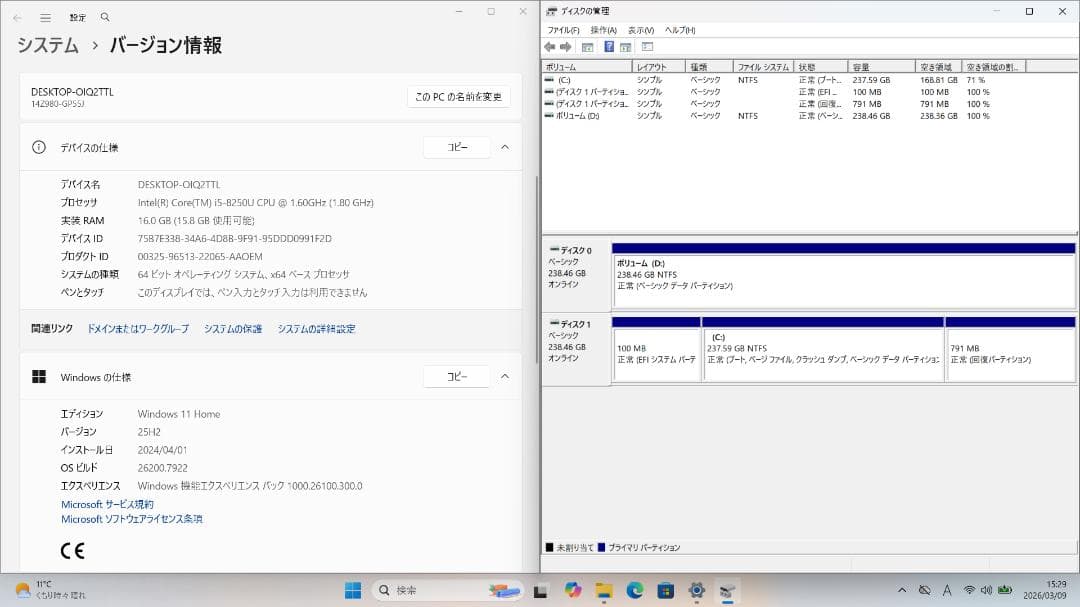
Task: Open the ヘルプ(H) menu
Action: tap(680, 30)
